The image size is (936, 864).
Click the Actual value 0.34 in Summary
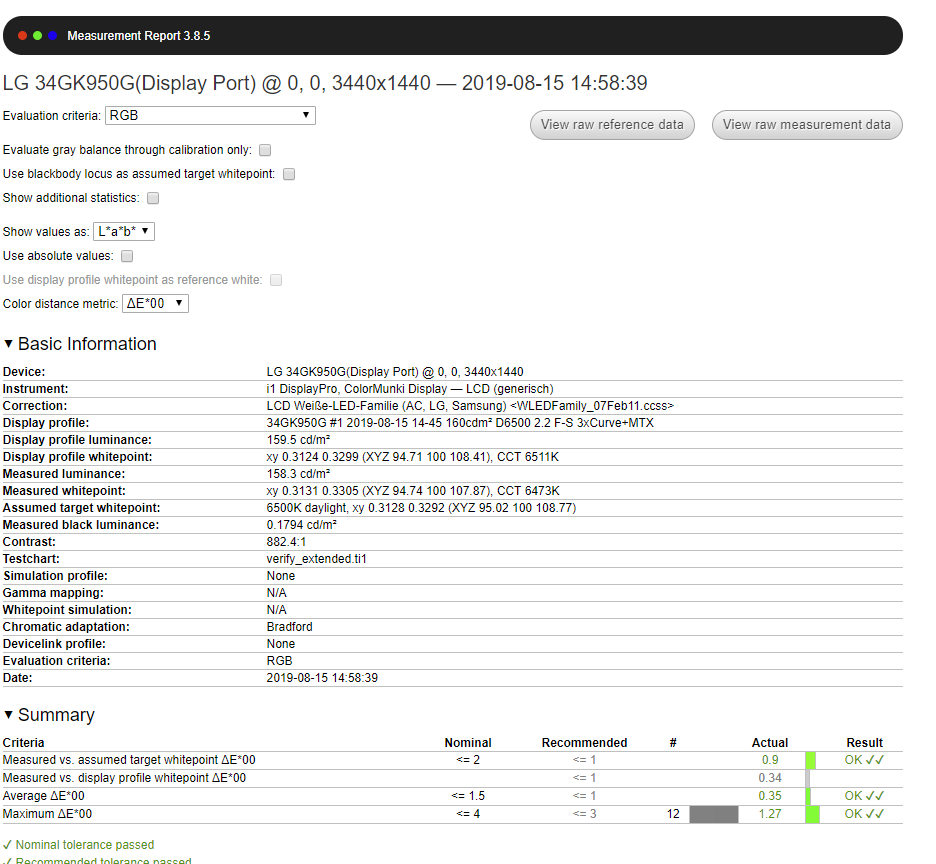pyautogui.click(x=770, y=778)
